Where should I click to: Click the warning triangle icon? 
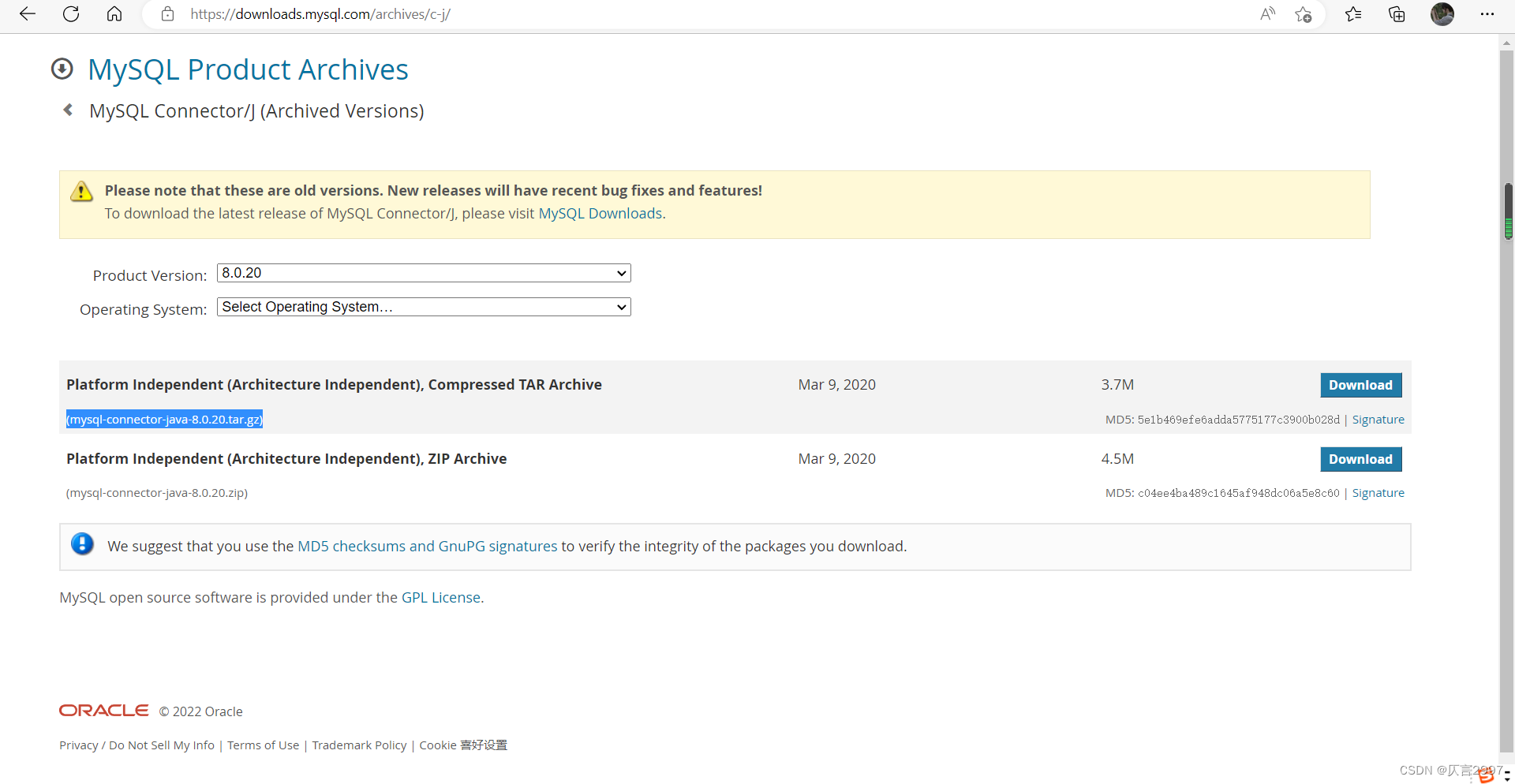coord(81,191)
